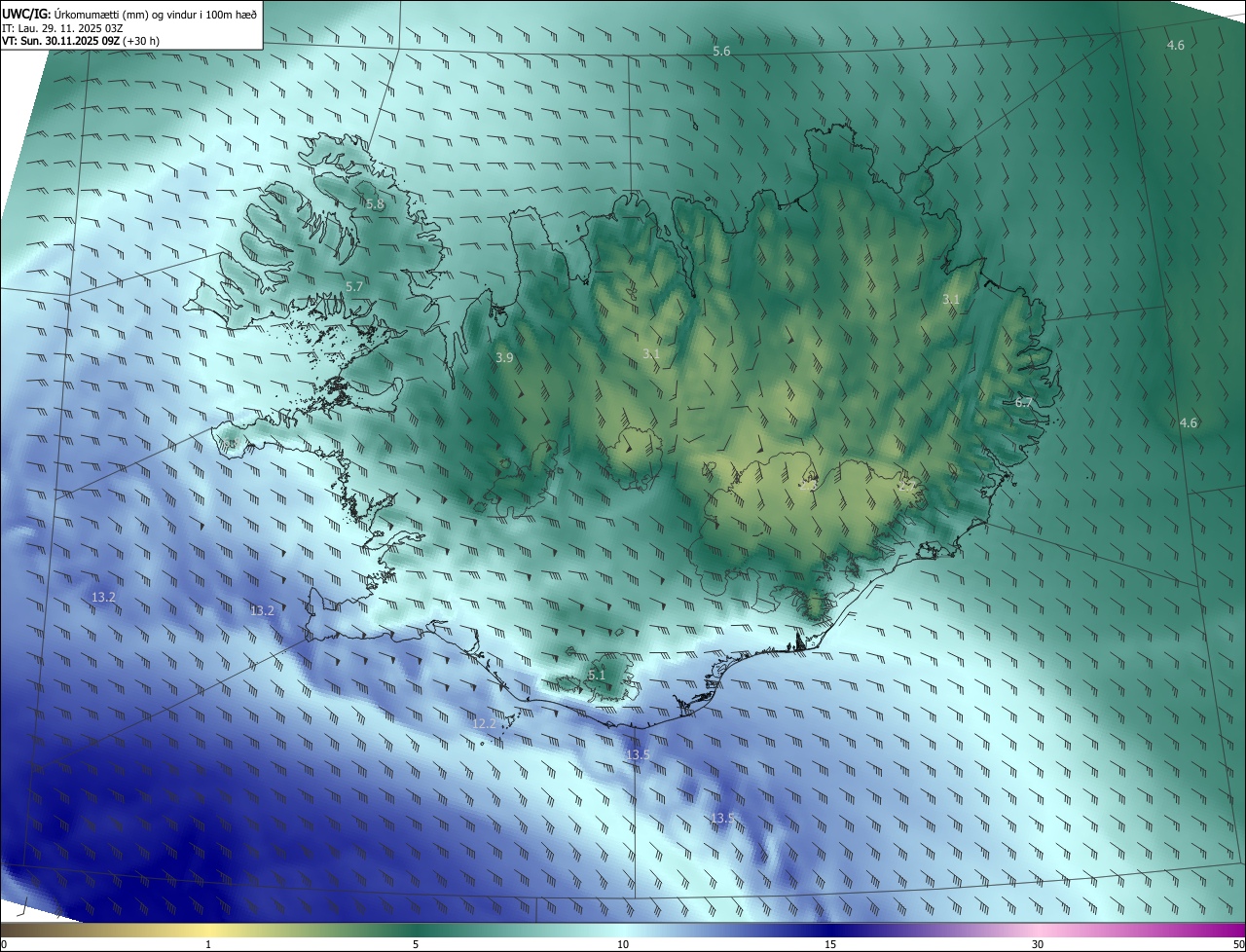Click the 13.2 value nearest Reykjanes peninsula

[262, 610]
